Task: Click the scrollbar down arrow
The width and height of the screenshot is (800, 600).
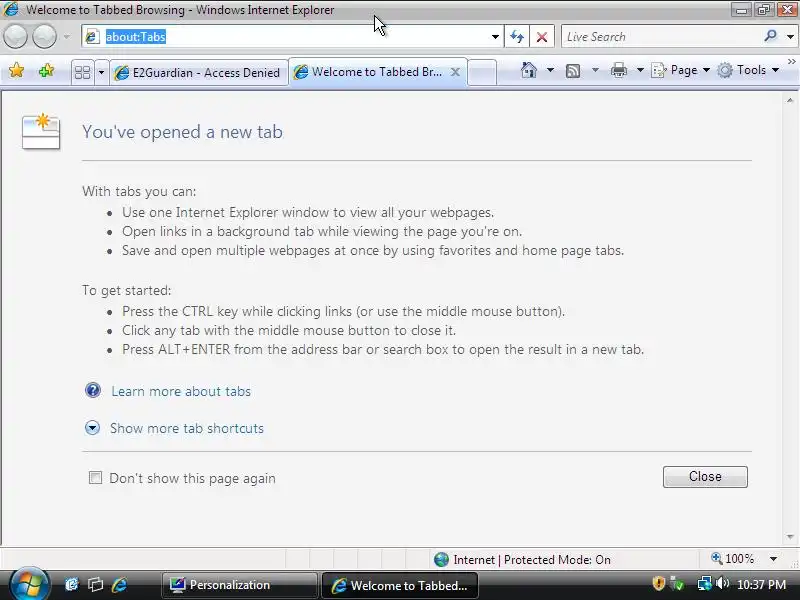Action: [x=790, y=537]
